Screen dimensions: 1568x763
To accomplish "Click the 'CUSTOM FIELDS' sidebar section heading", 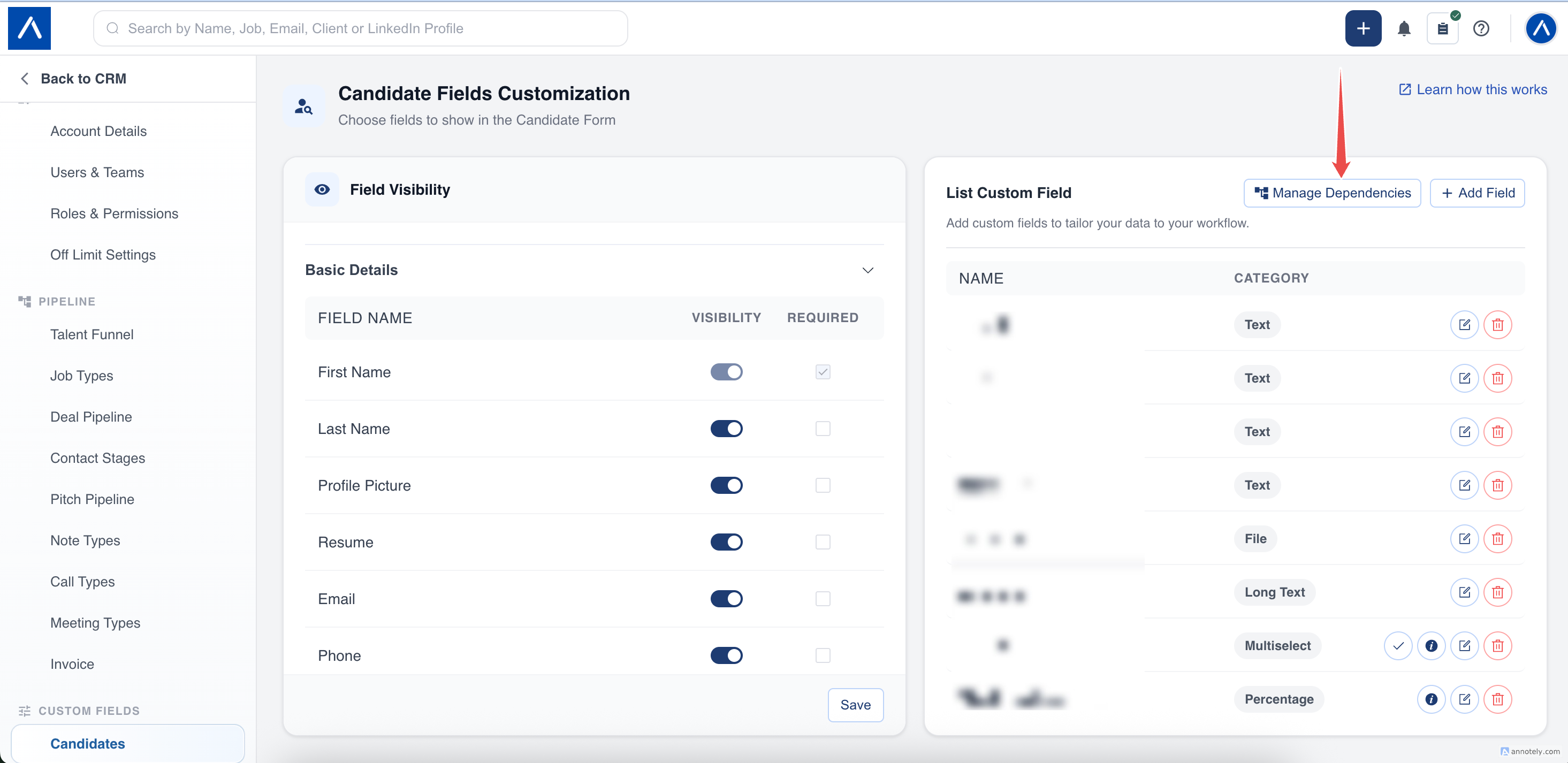I will [x=89, y=711].
